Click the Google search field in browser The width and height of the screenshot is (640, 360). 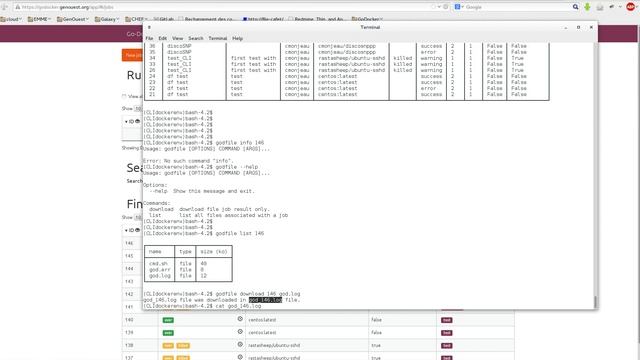517,7
